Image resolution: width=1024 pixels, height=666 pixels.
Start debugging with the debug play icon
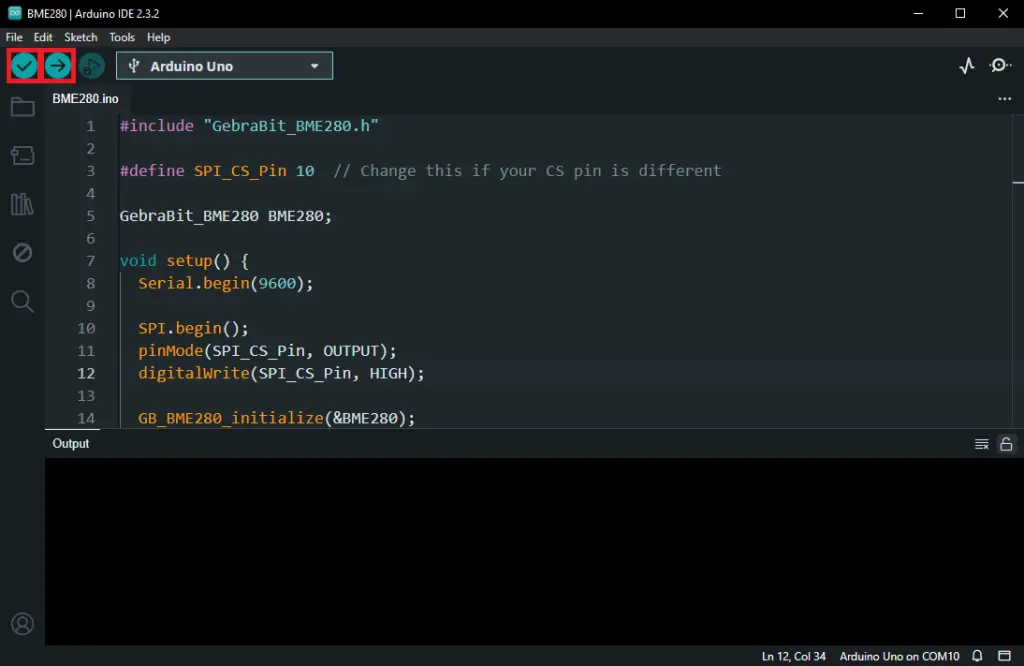tap(92, 66)
